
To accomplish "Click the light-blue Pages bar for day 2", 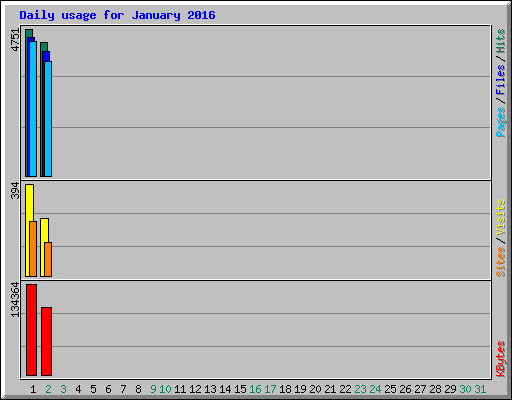I will point(48,119).
